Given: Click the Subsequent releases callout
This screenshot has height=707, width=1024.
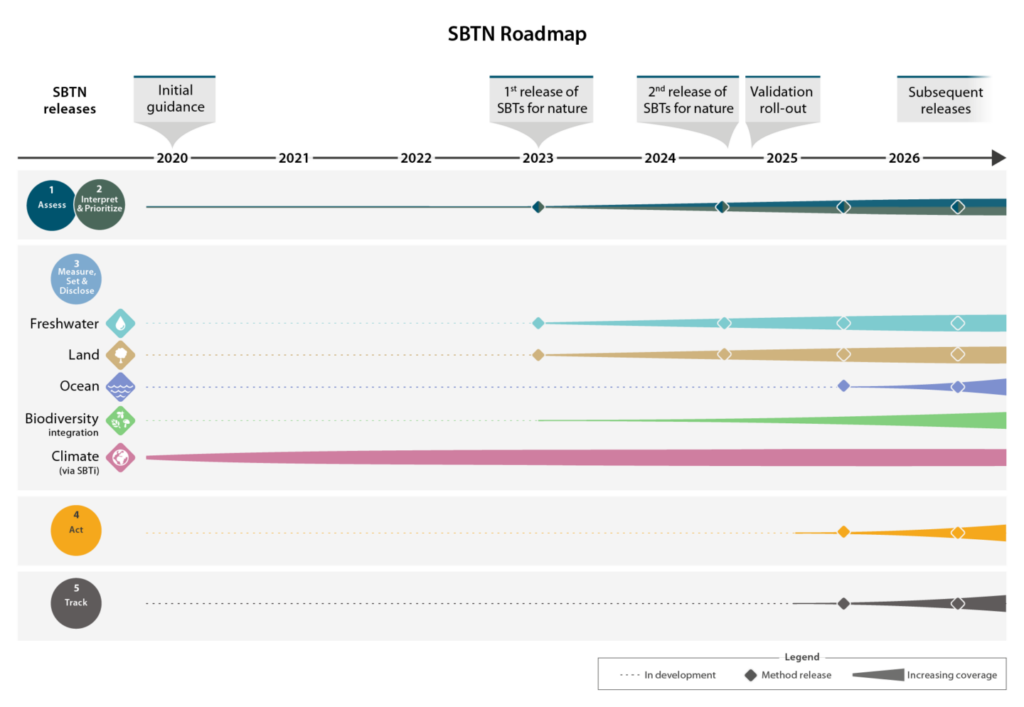Looking at the screenshot, I should (944, 100).
